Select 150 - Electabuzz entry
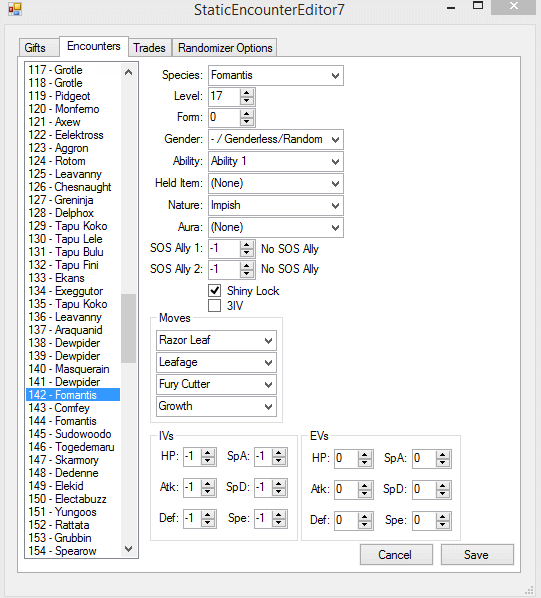 [73, 499]
